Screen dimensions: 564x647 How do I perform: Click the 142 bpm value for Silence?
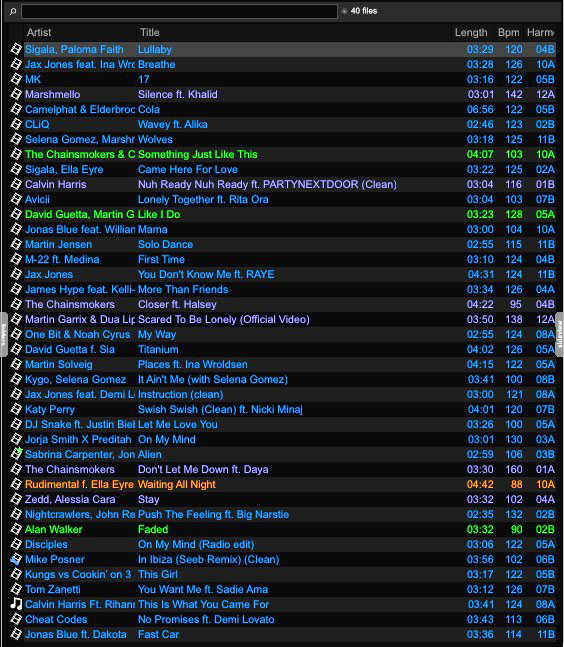click(x=514, y=94)
